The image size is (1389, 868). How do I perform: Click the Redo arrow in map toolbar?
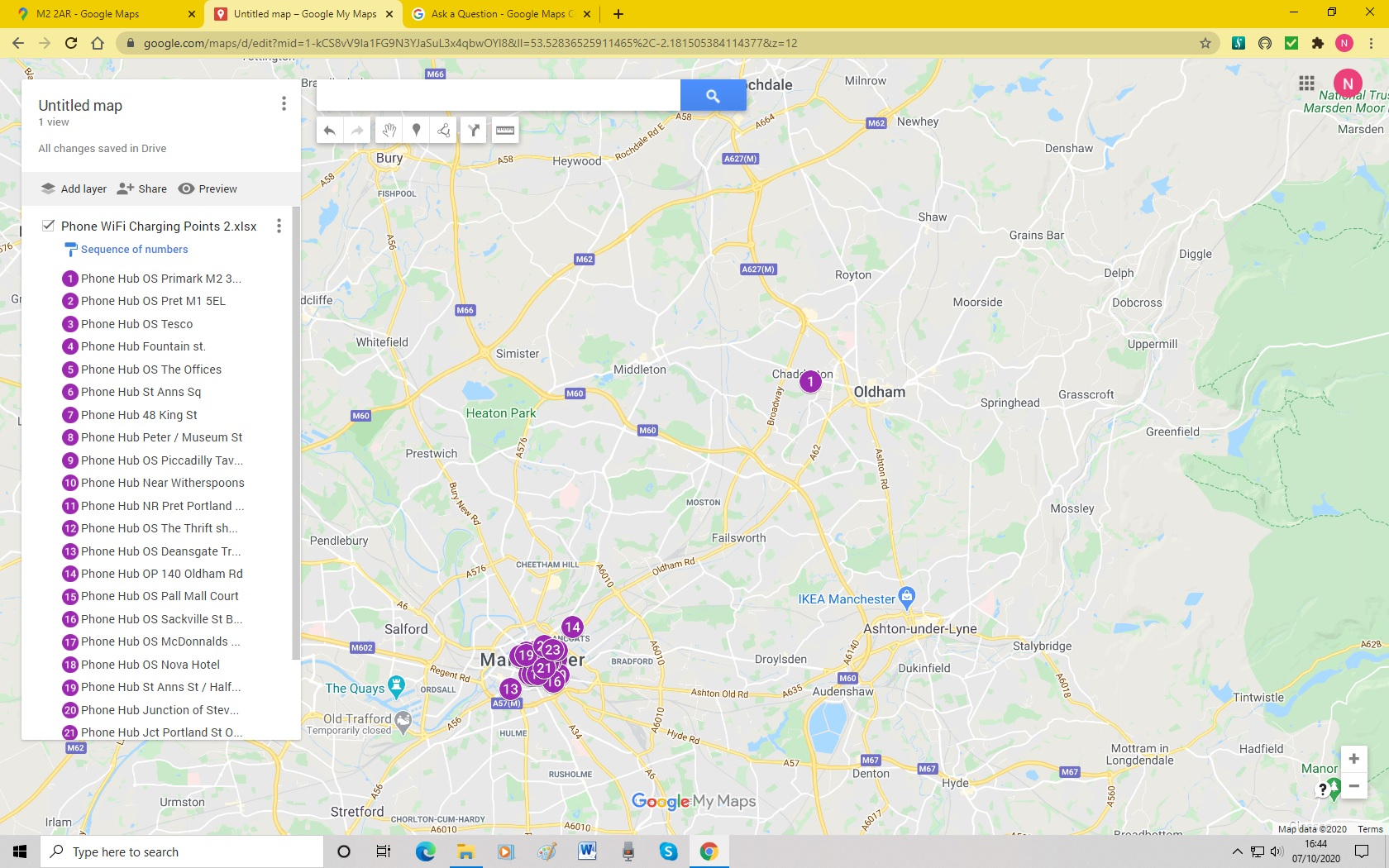(x=357, y=130)
